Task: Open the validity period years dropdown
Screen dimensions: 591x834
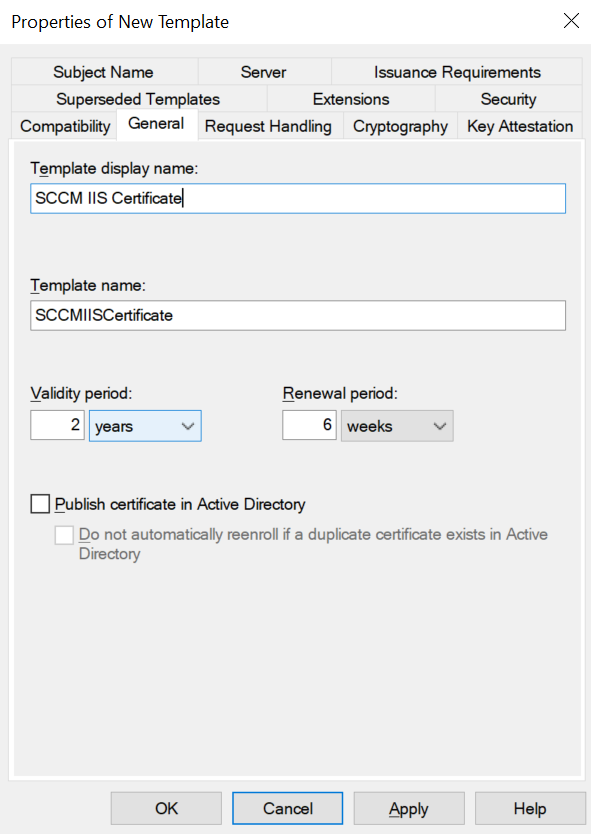Action: [x=145, y=426]
